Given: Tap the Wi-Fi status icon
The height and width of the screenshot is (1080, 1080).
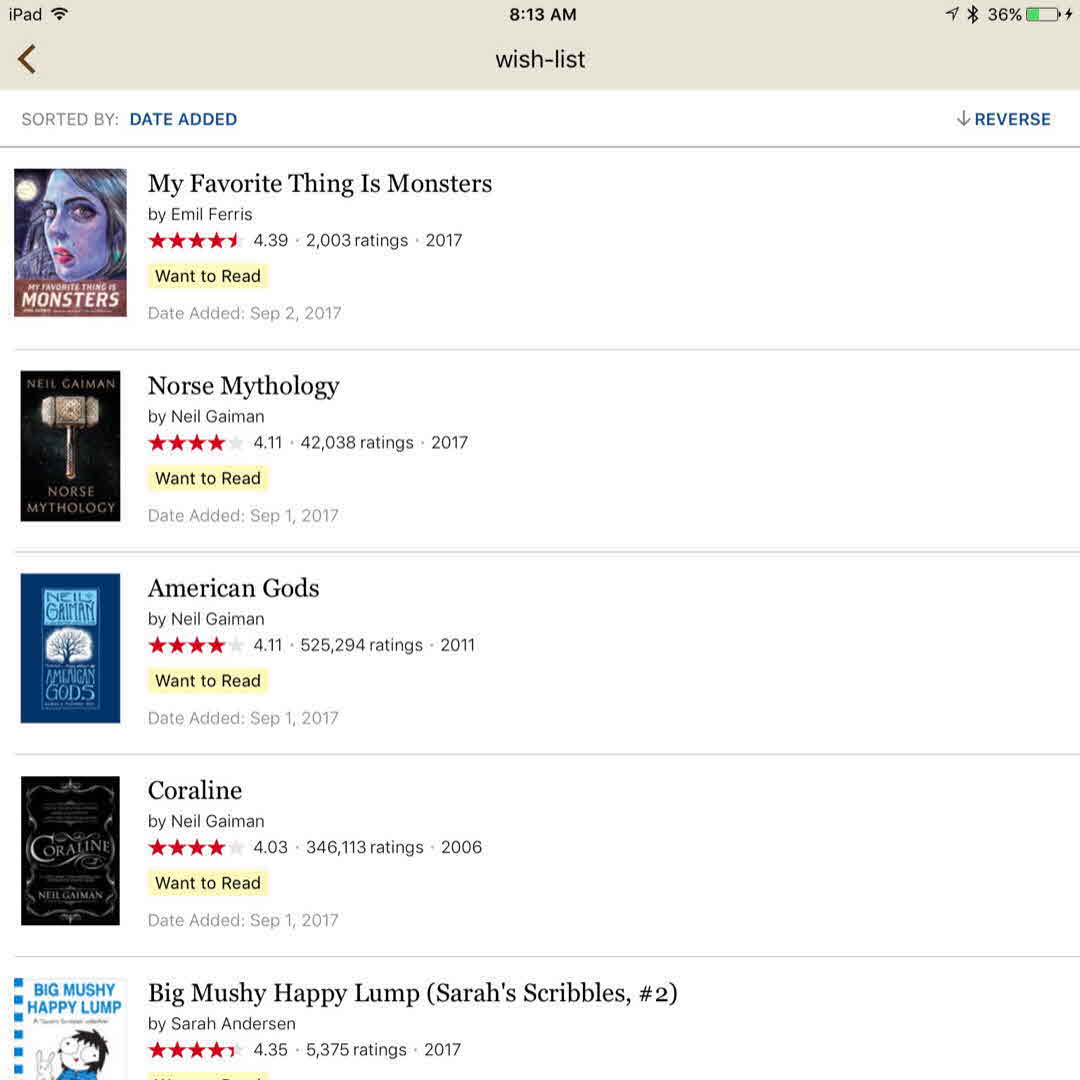Looking at the screenshot, I should click(x=60, y=14).
